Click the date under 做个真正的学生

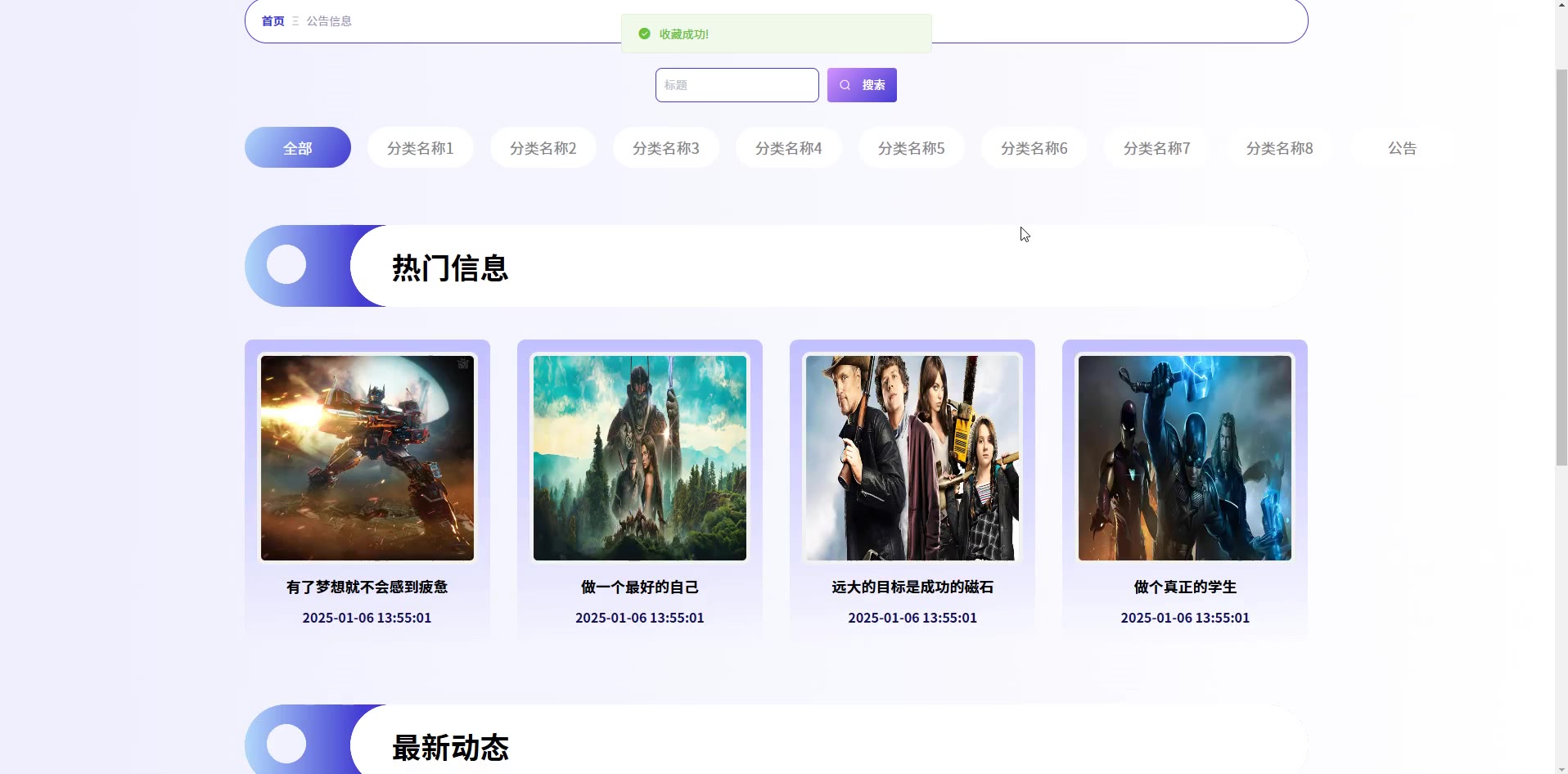tap(1185, 618)
